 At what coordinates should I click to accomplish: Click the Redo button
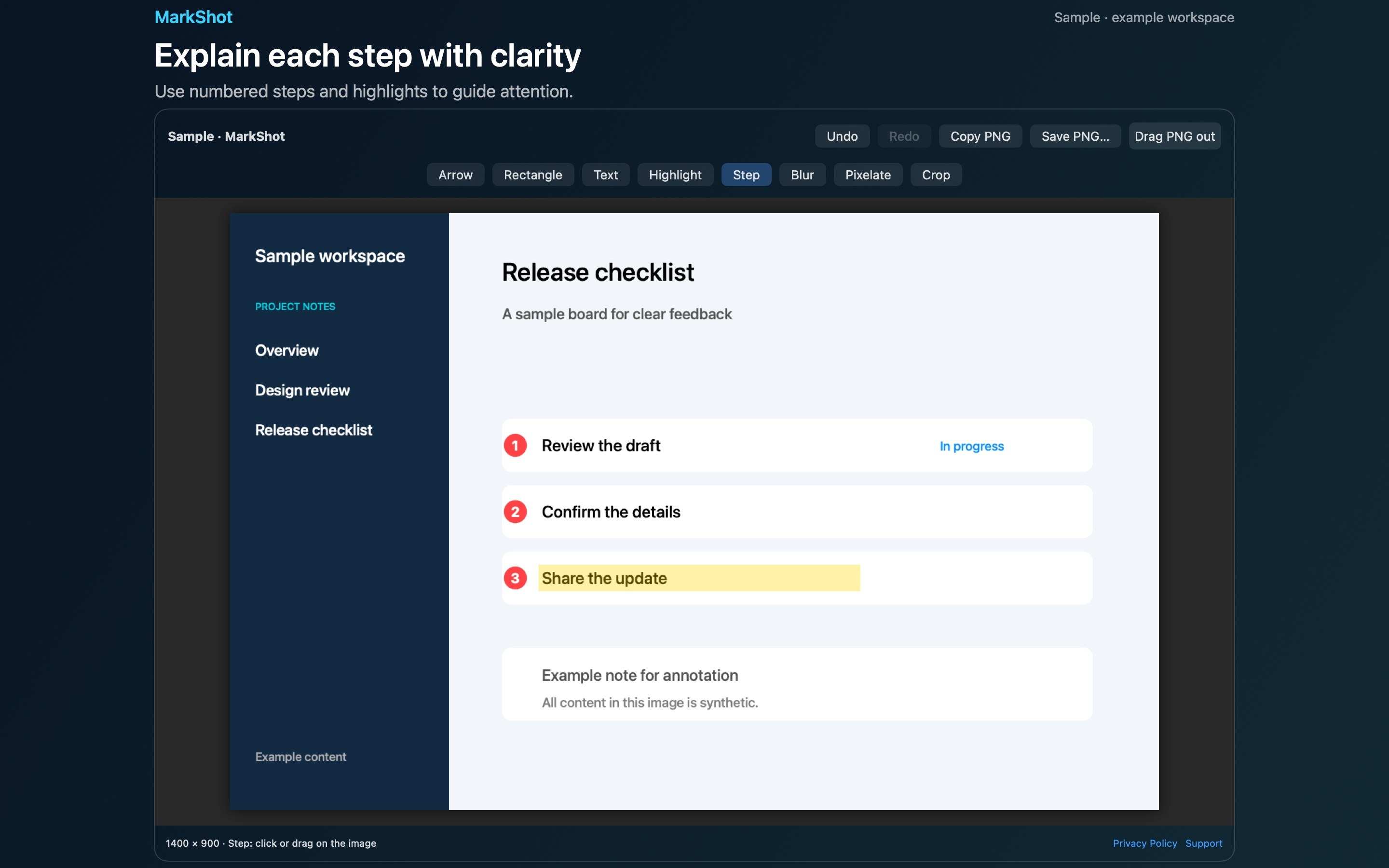[904, 136]
